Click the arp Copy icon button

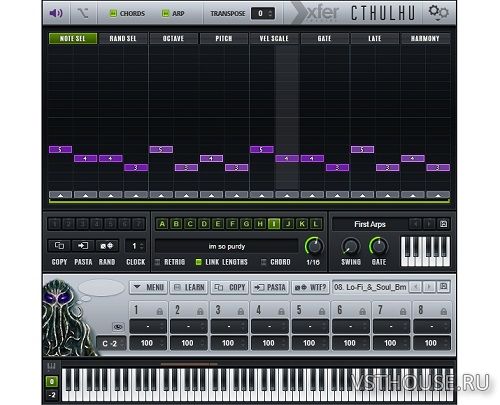(x=59, y=246)
